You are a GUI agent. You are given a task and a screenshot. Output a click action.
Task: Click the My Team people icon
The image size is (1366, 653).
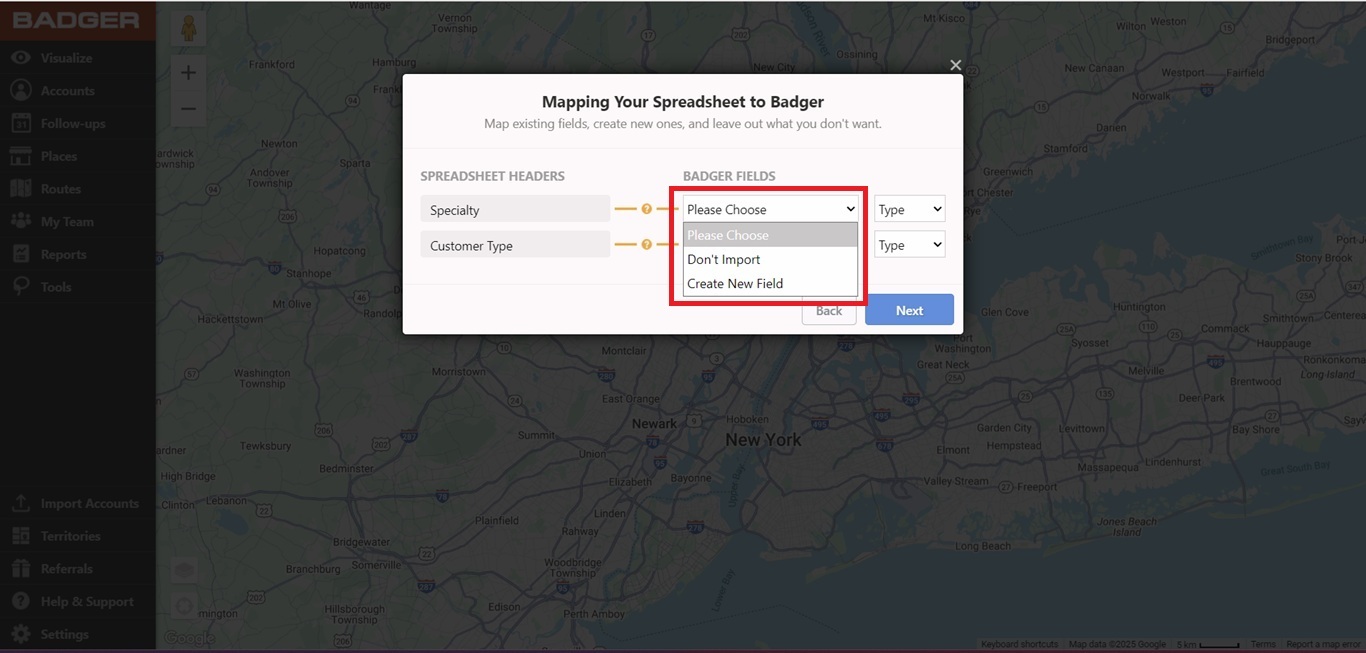point(21,222)
